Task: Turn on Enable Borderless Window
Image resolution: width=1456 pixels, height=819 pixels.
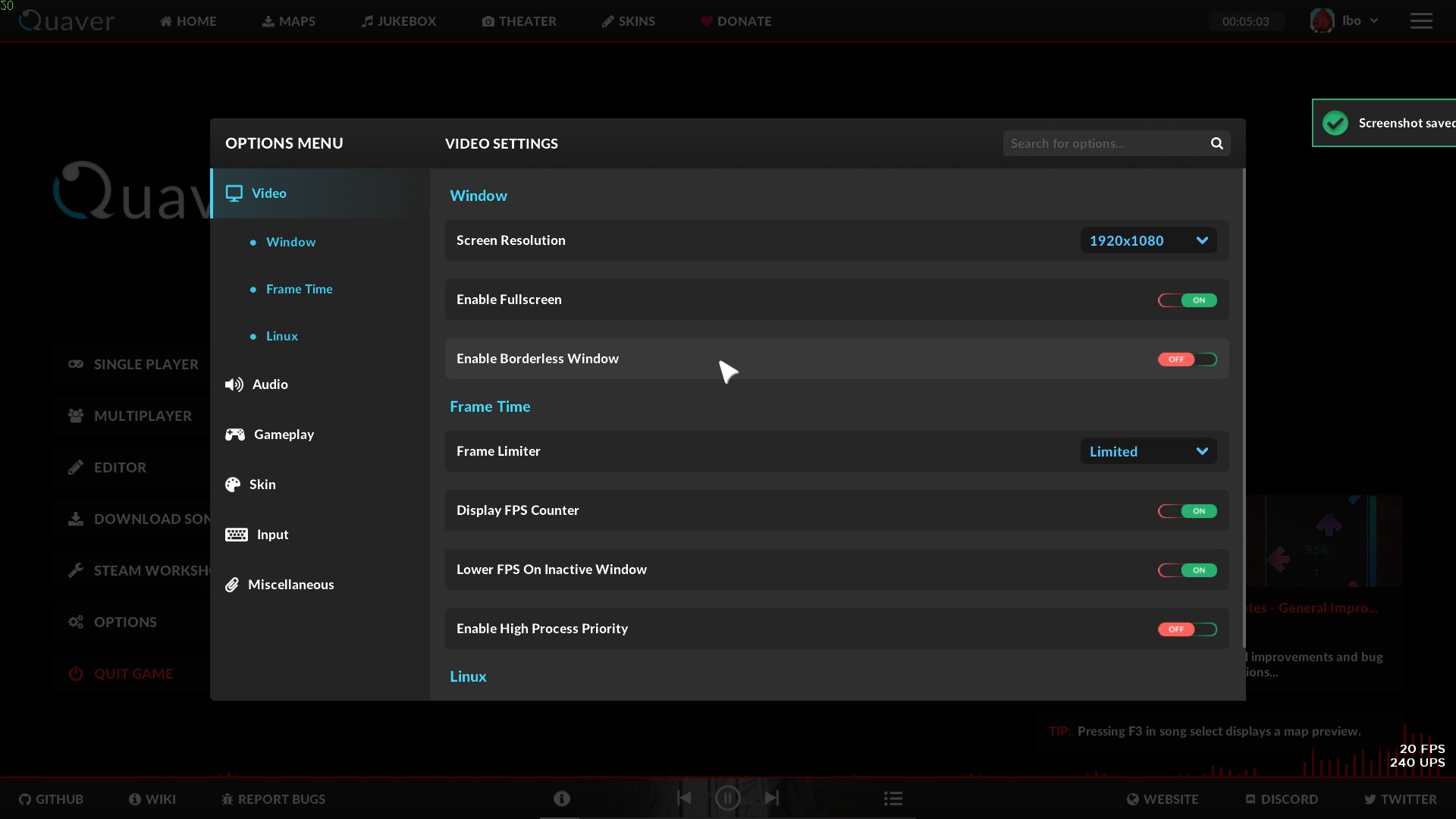Action: click(1187, 359)
